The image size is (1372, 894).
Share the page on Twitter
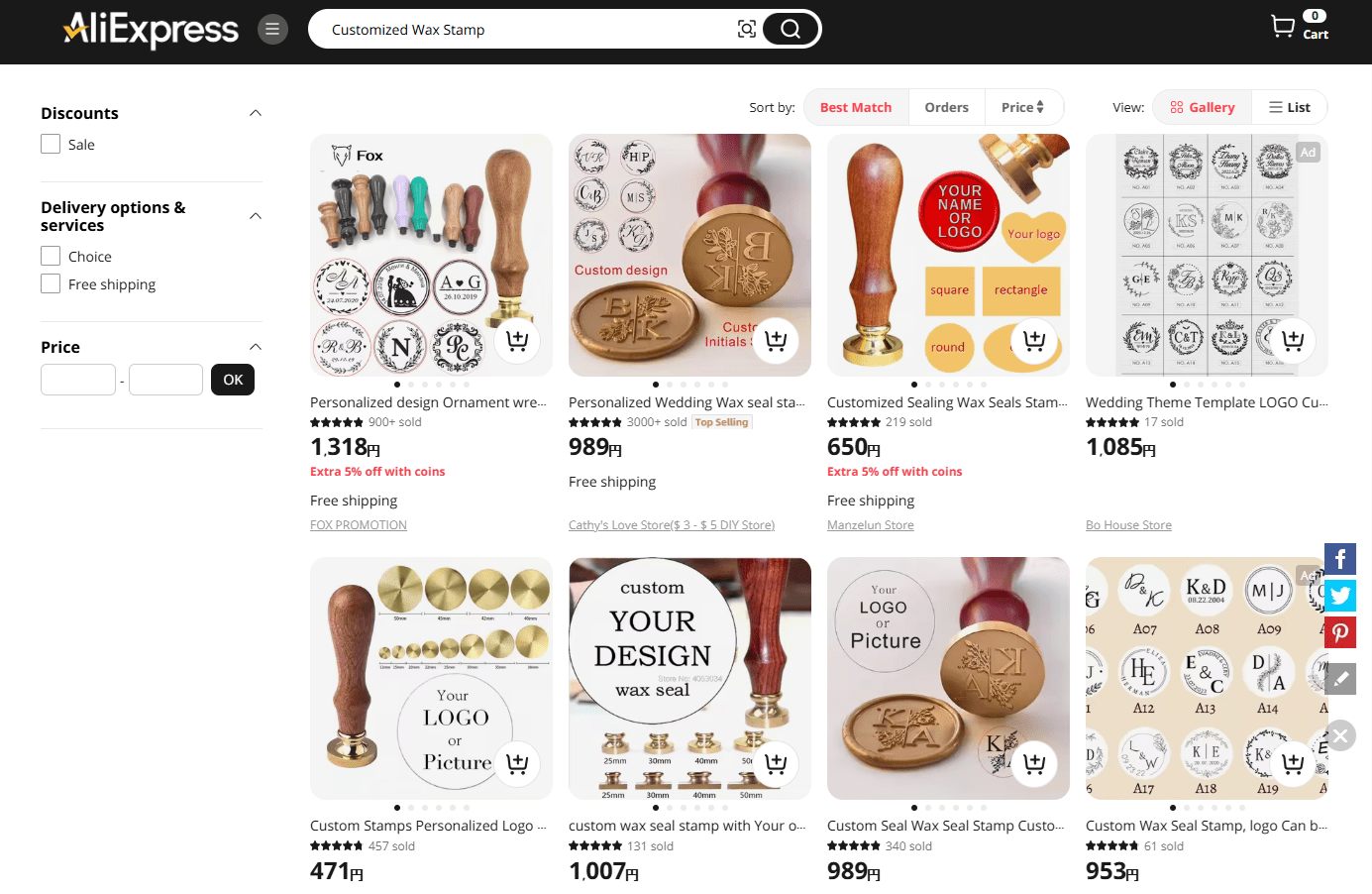(1340, 596)
